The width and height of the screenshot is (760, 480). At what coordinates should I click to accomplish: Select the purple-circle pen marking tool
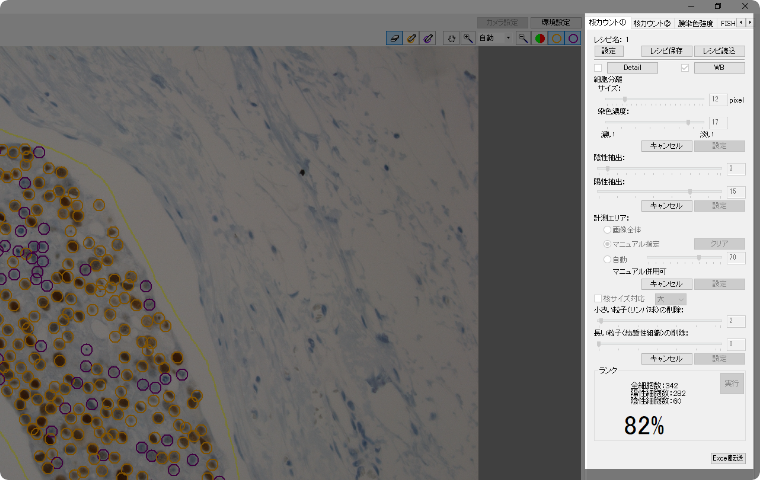point(428,38)
